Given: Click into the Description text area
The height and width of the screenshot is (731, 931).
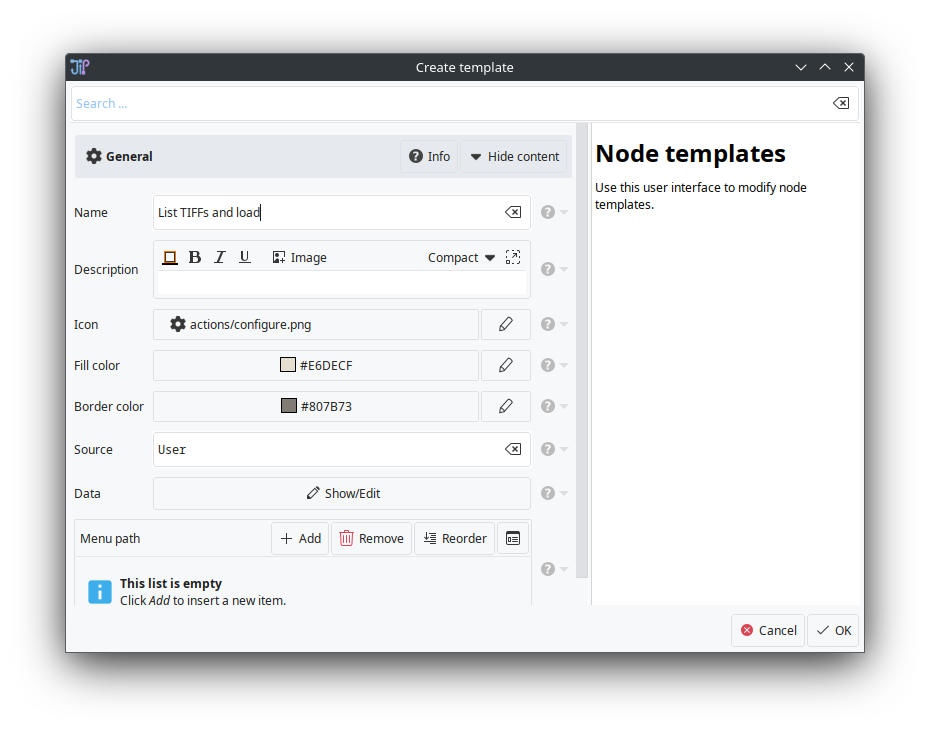Looking at the screenshot, I should pos(341,283).
